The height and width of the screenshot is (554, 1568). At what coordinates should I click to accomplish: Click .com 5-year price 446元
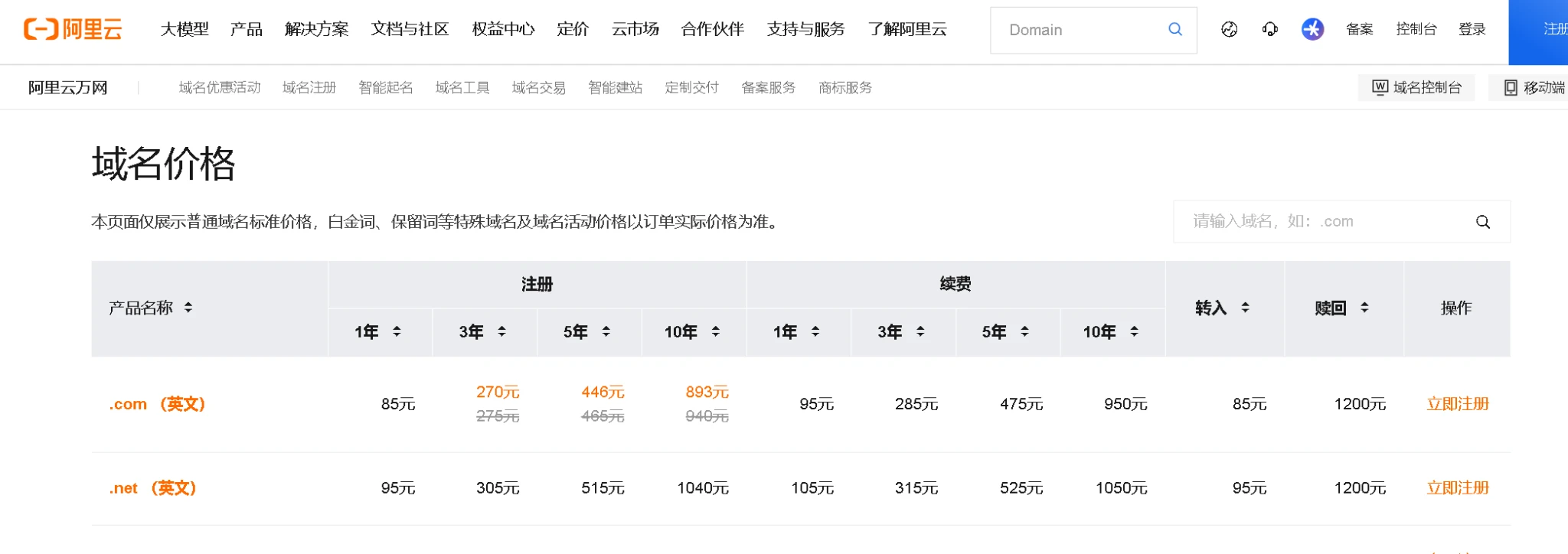coord(603,392)
